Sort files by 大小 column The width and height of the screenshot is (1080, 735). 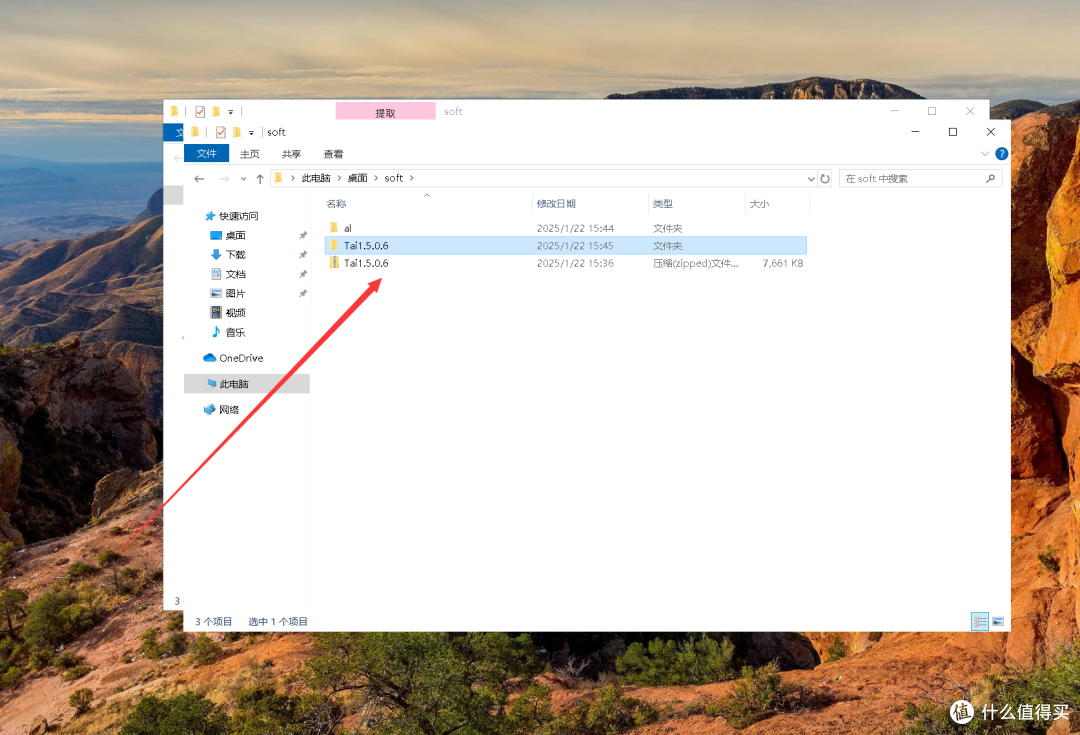759,204
